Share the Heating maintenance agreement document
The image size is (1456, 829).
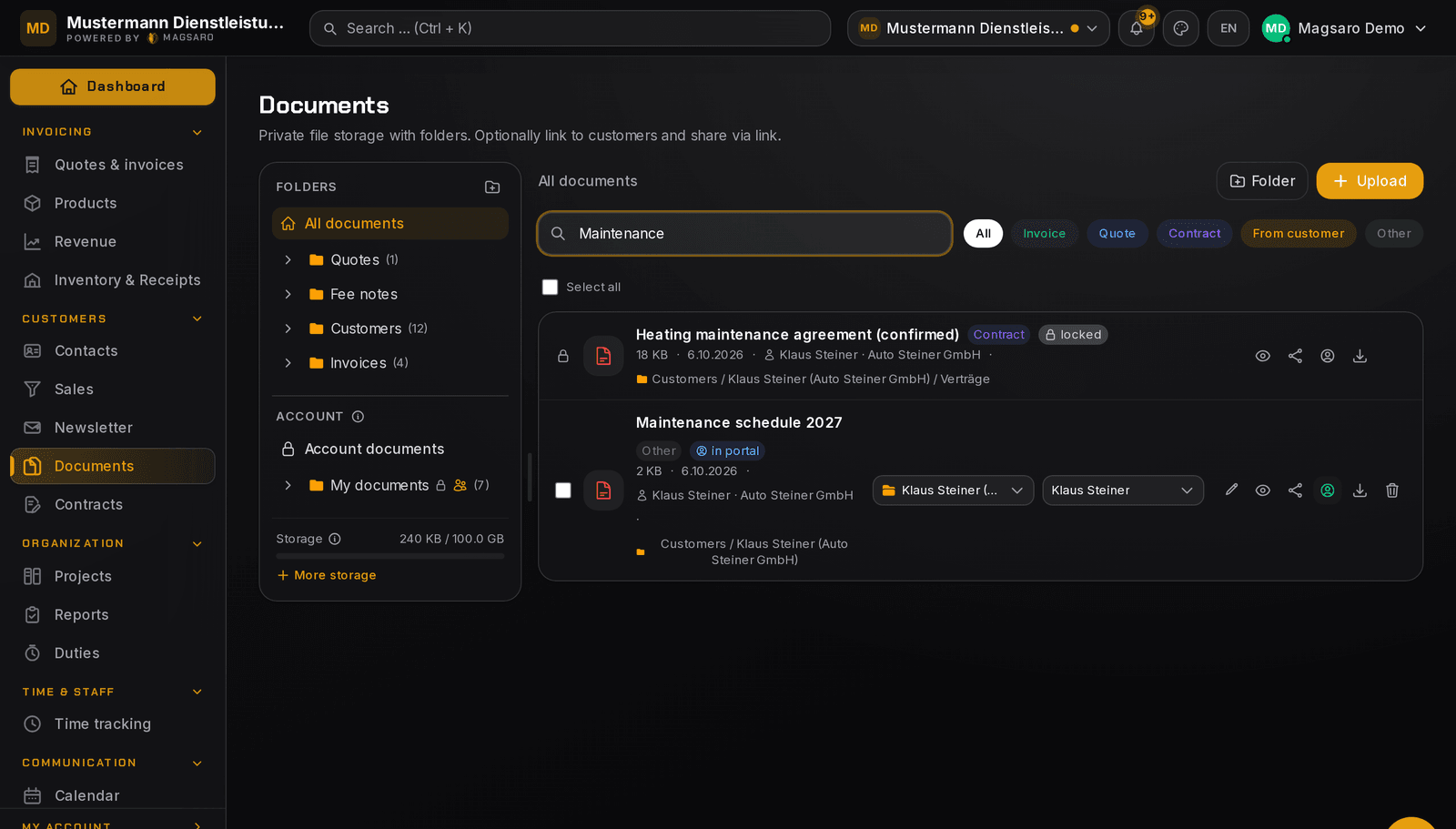click(x=1295, y=356)
